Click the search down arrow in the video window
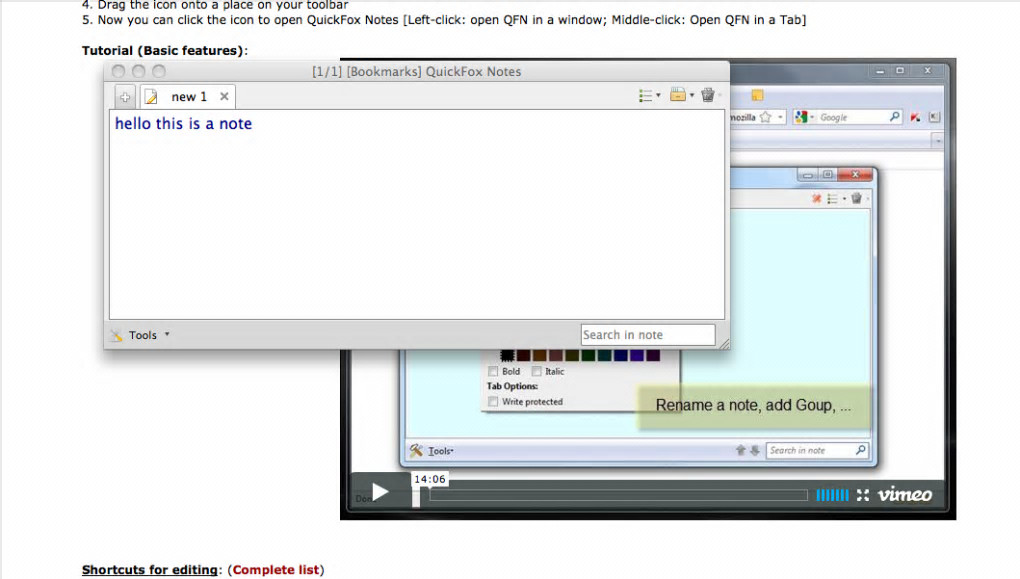The width and height of the screenshot is (1020, 579). point(755,450)
